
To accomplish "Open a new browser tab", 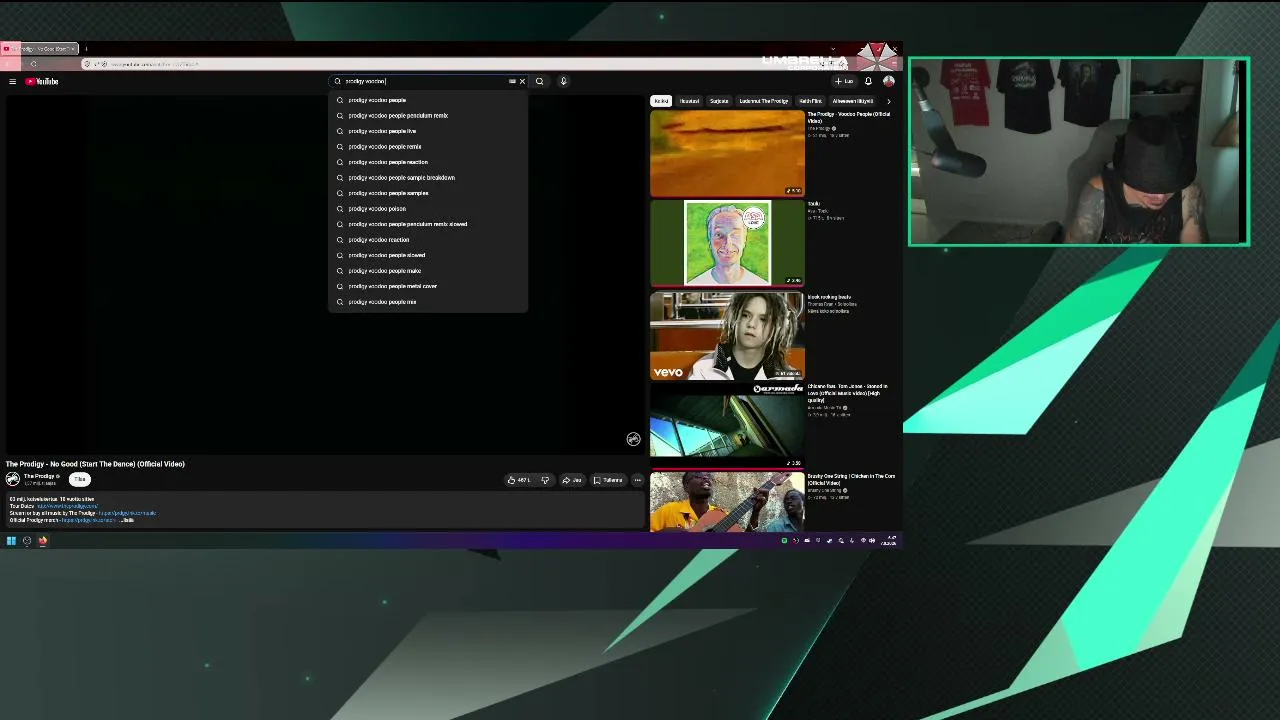I will pos(86,48).
